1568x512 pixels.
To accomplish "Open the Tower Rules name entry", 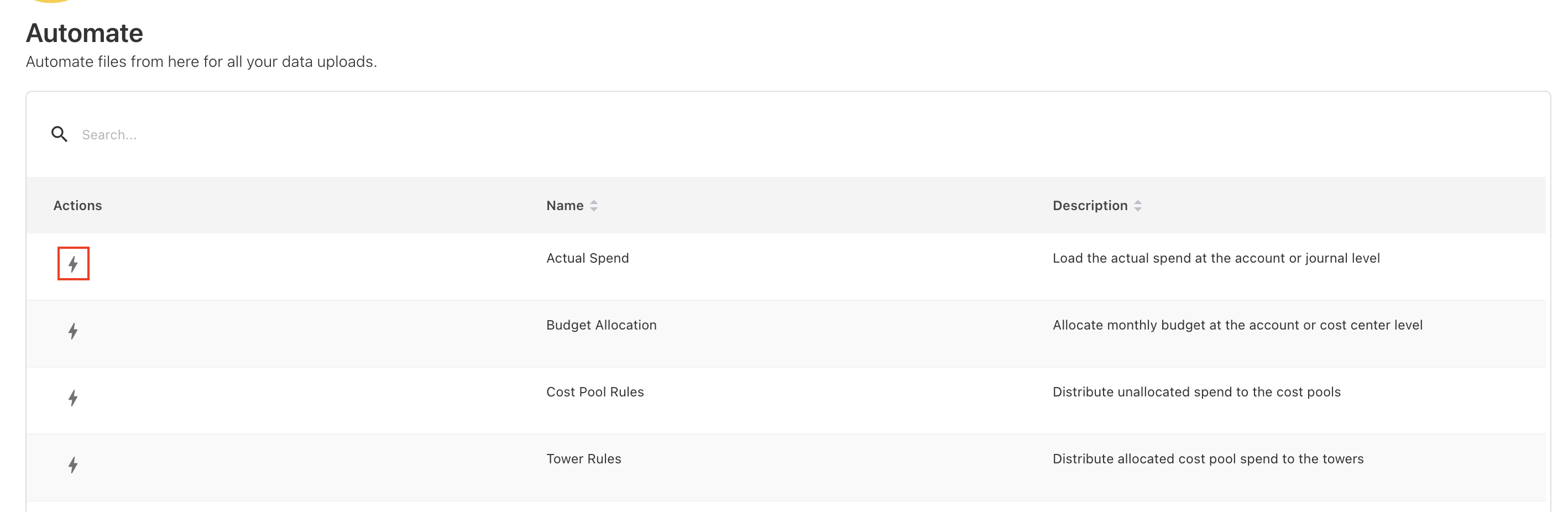I will click(x=583, y=459).
